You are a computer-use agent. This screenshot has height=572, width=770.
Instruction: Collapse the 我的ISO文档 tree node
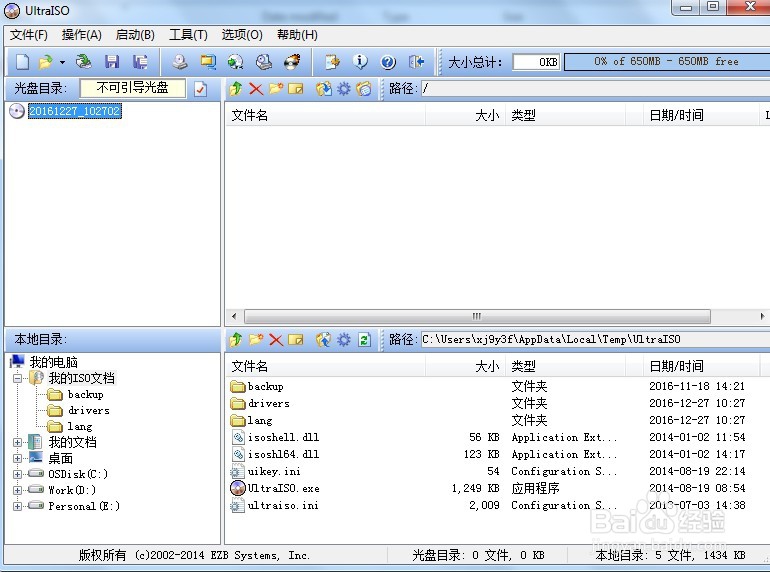[x=18, y=378]
